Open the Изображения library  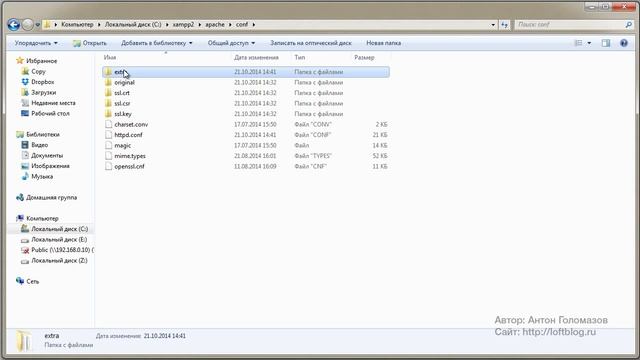click(50, 166)
